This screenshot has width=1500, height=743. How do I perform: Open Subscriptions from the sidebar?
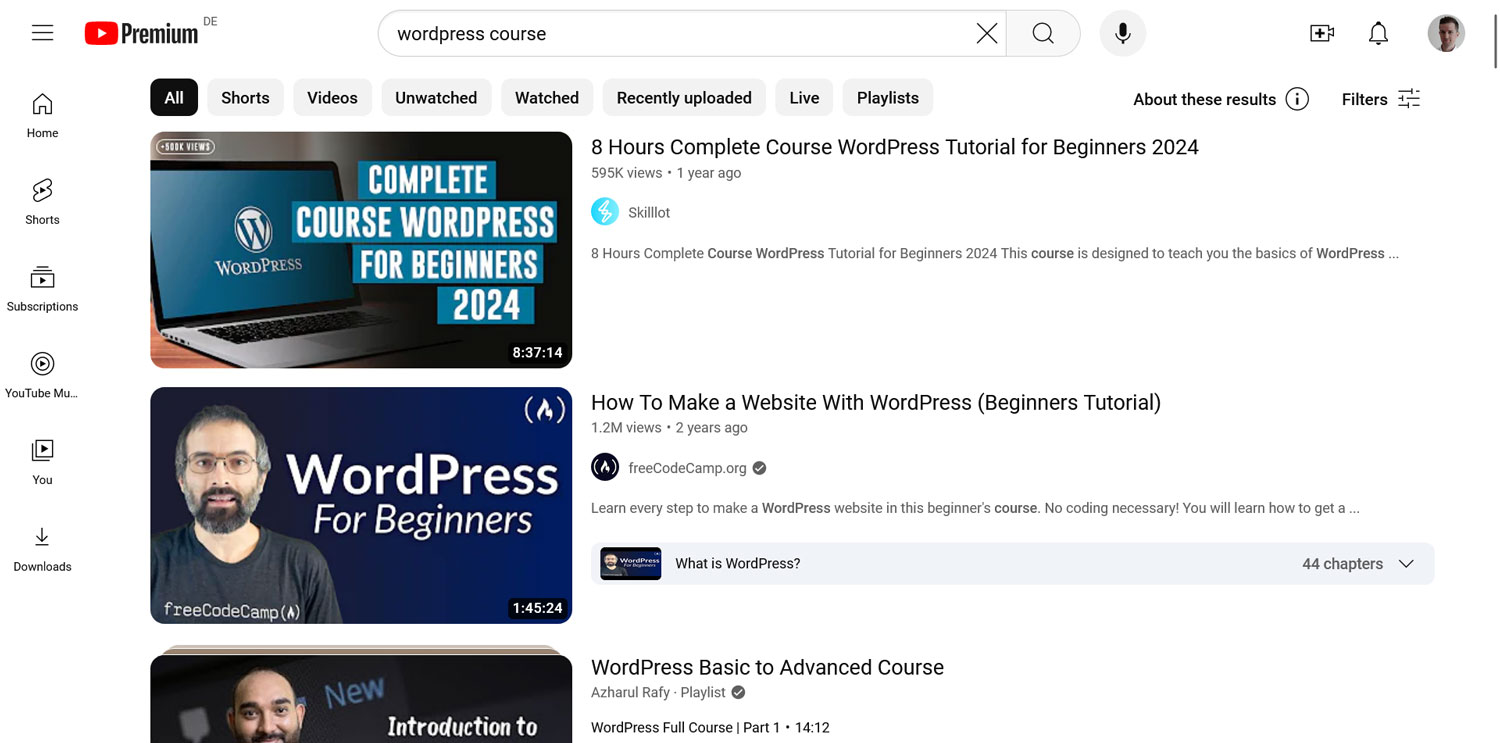pos(42,288)
